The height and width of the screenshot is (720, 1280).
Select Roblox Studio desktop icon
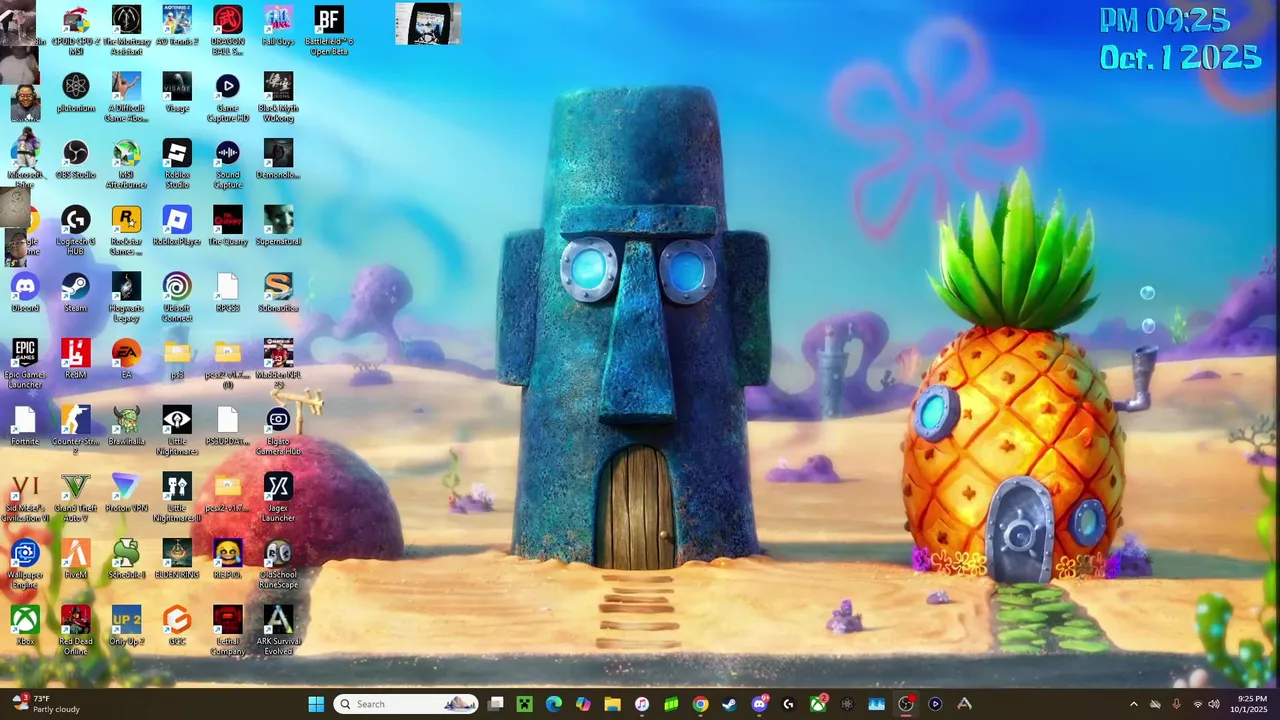pyautogui.click(x=177, y=164)
